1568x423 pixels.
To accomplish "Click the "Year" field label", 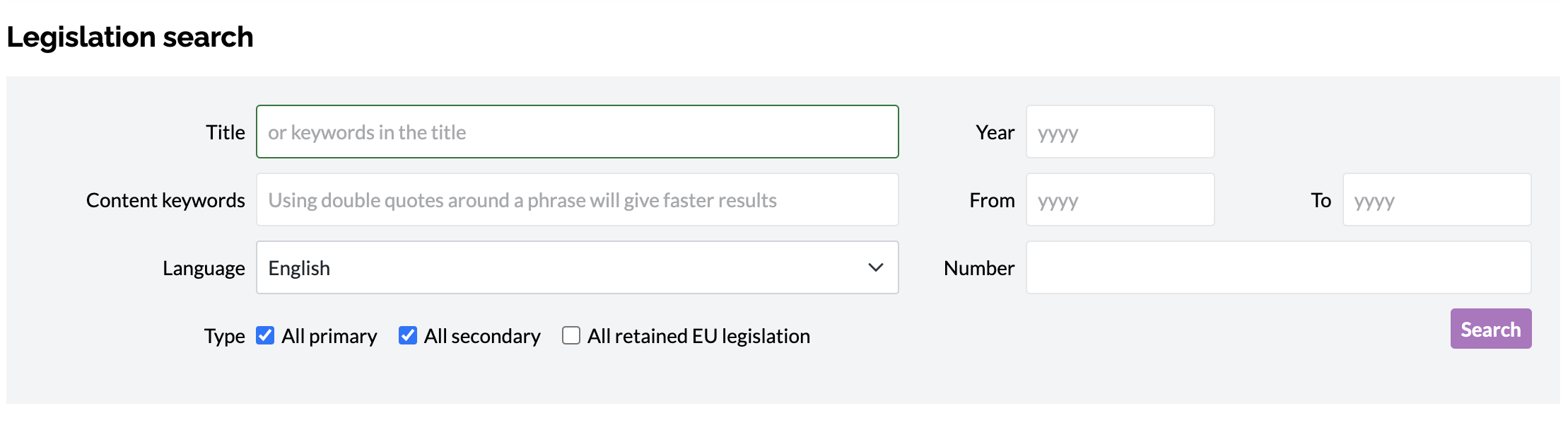I will pos(995,132).
